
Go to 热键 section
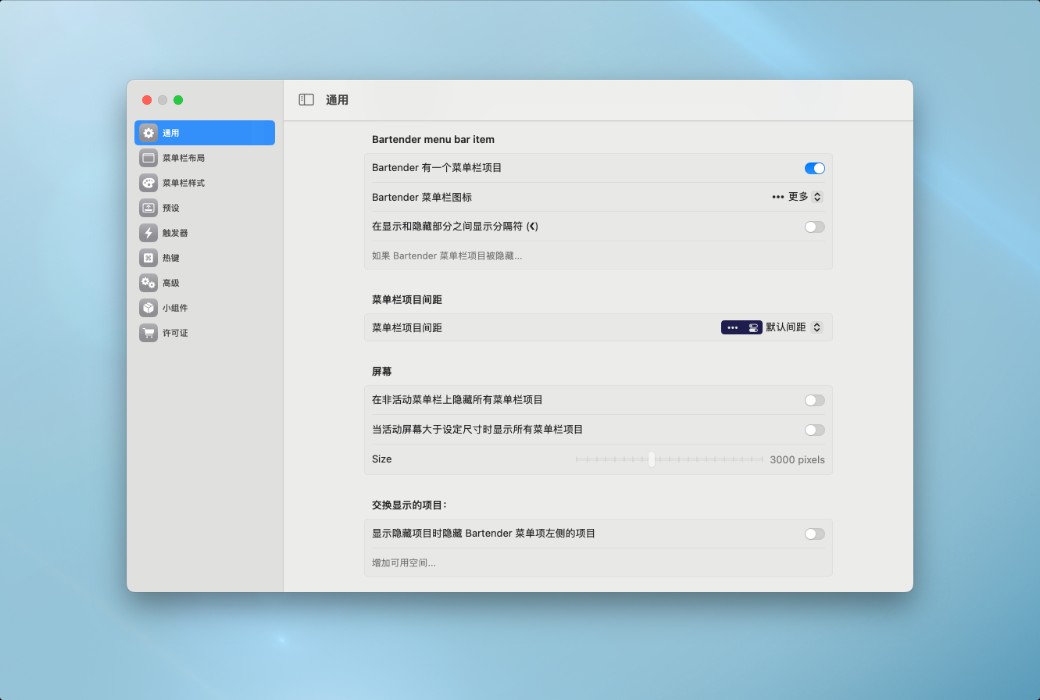[x=204, y=257]
